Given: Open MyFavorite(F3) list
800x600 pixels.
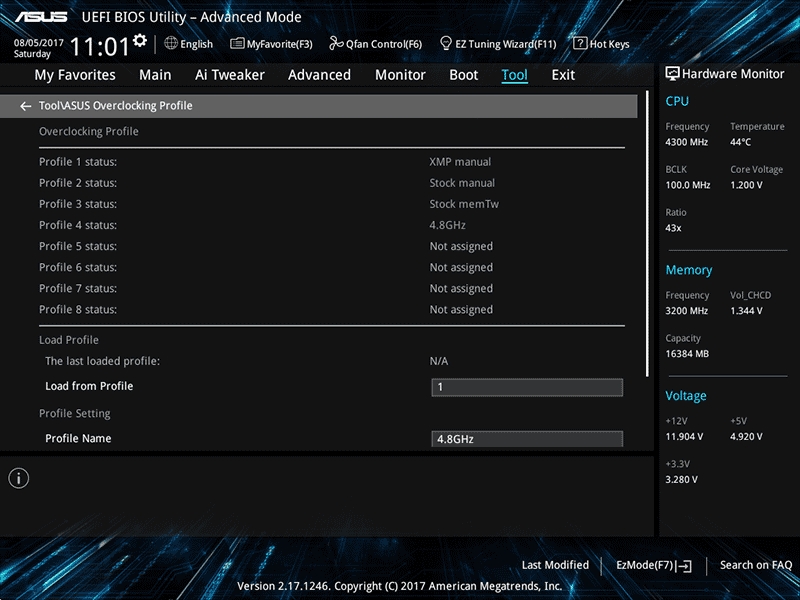Looking at the screenshot, I should click(271, 44).
